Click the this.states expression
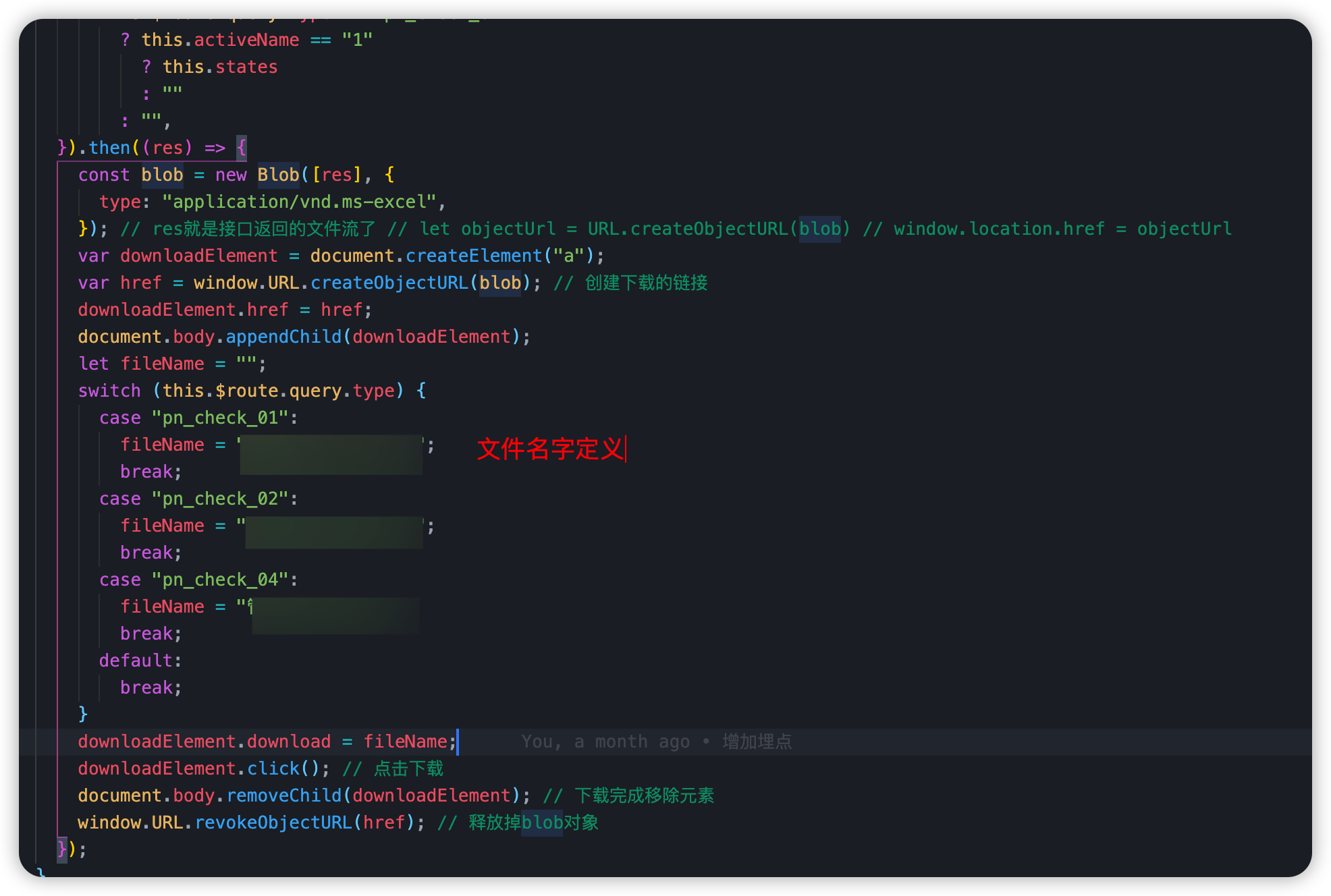 (219, 67)
